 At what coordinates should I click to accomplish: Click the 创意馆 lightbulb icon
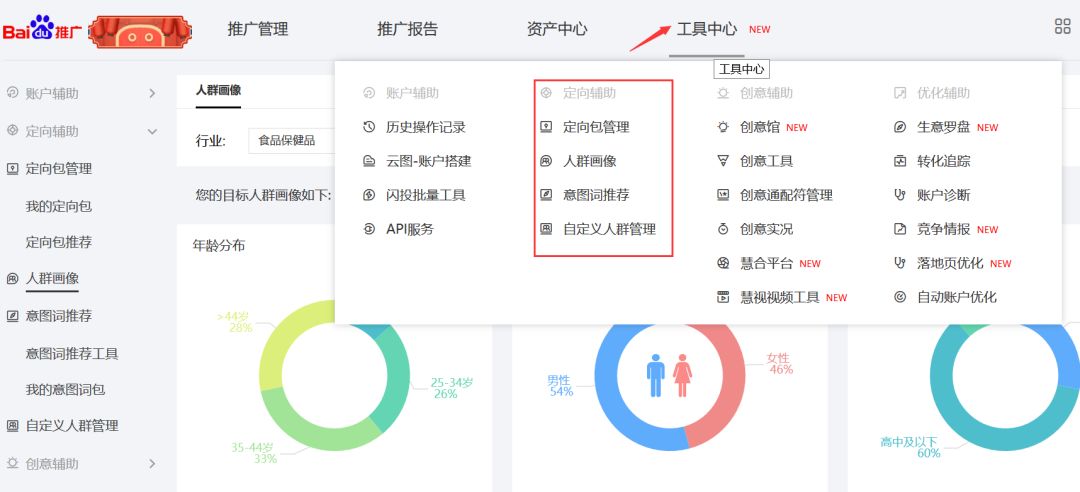[x=723, y=127]
